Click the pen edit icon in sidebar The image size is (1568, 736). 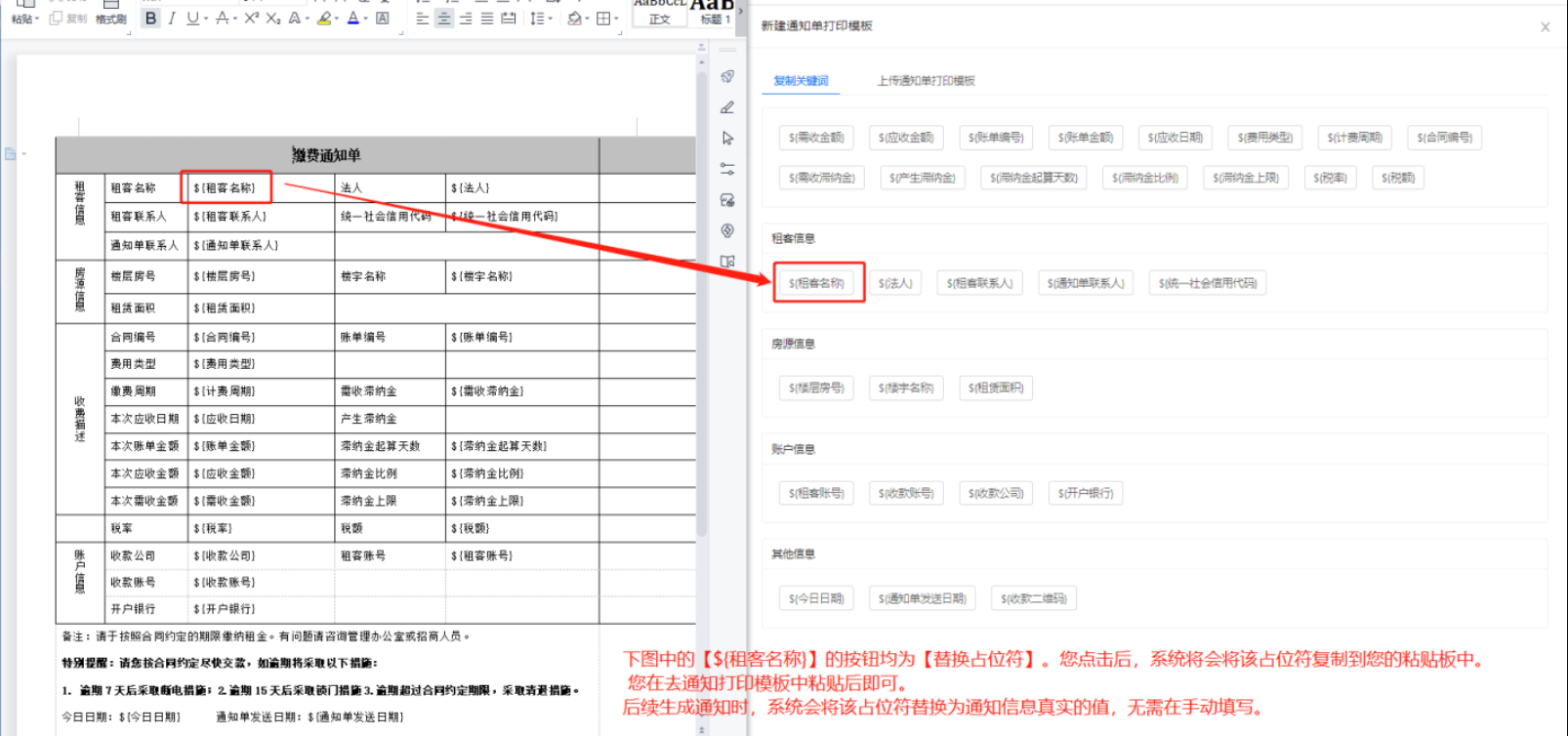pyautogui.click(x=727, y=107)
